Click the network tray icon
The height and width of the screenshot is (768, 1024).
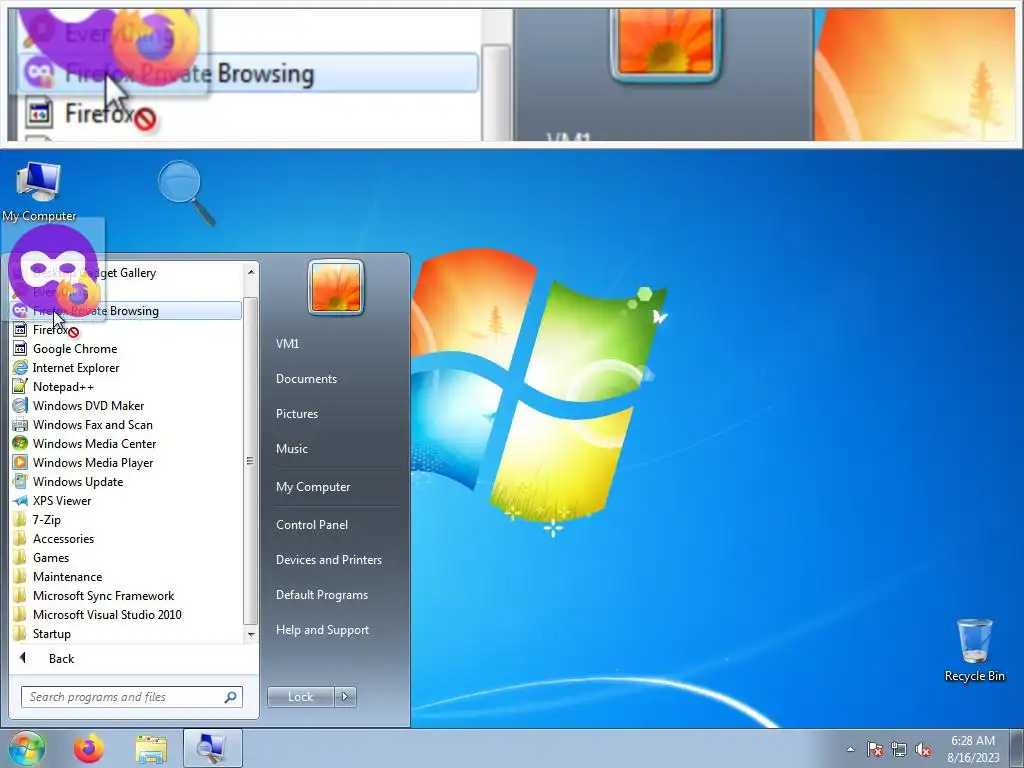point(899,749)
